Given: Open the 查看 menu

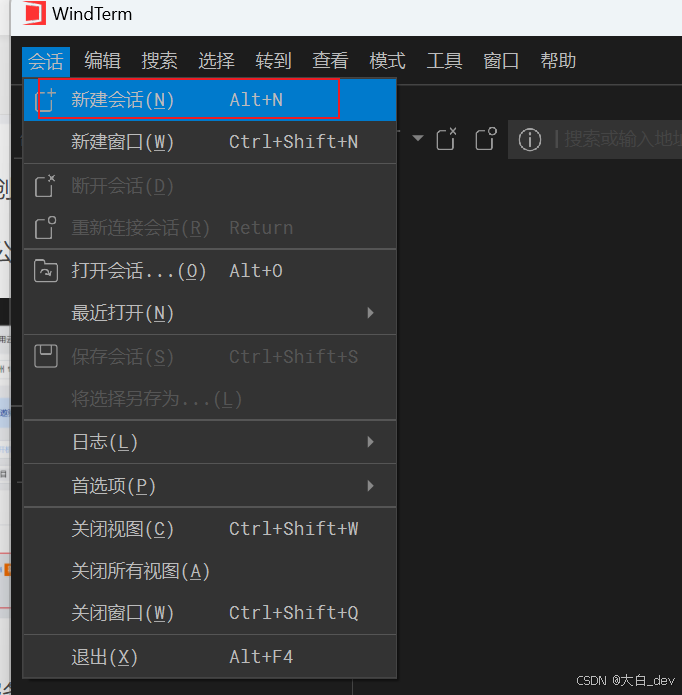Looking at the screenshot, I should tap(330, 61).
